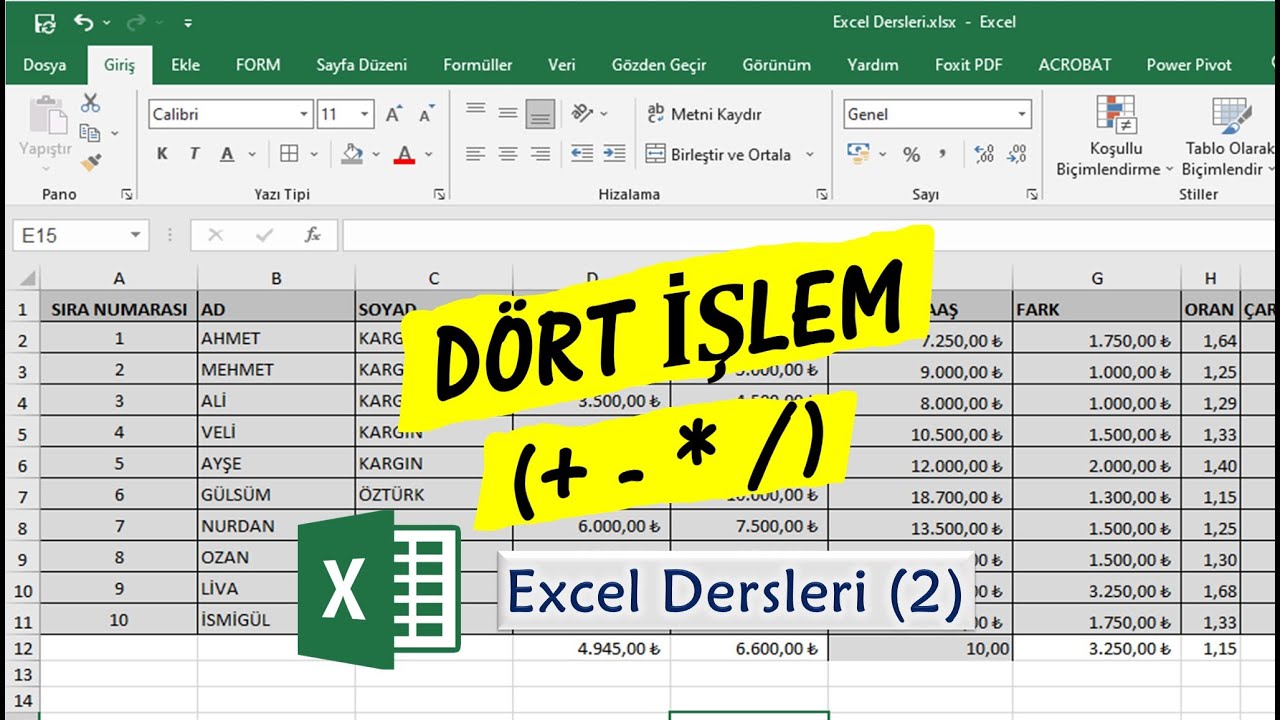Decrease the cell indent
The image size is (1280, 720).
tap(582, 154)
